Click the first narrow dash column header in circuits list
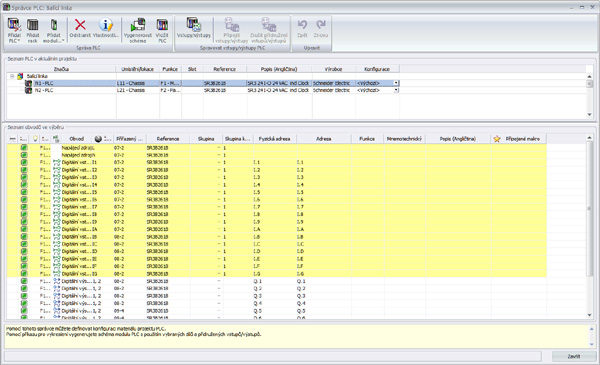 coord(12,139)
